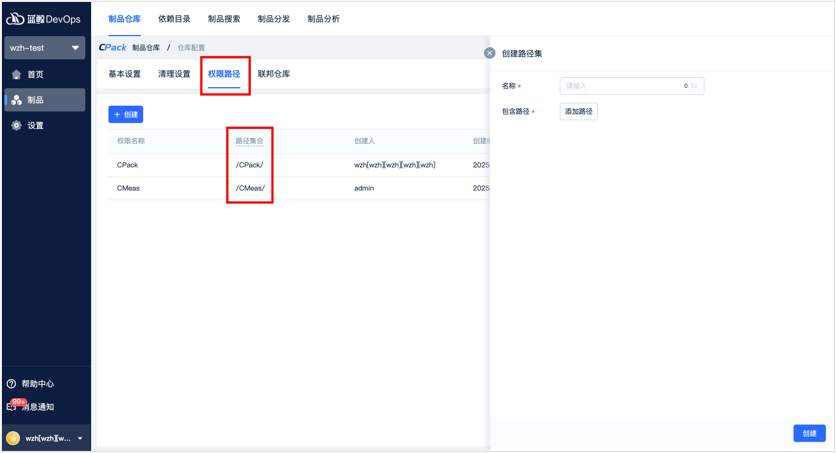Open the 设置 gear icon in sidebar

pos(16,126)
